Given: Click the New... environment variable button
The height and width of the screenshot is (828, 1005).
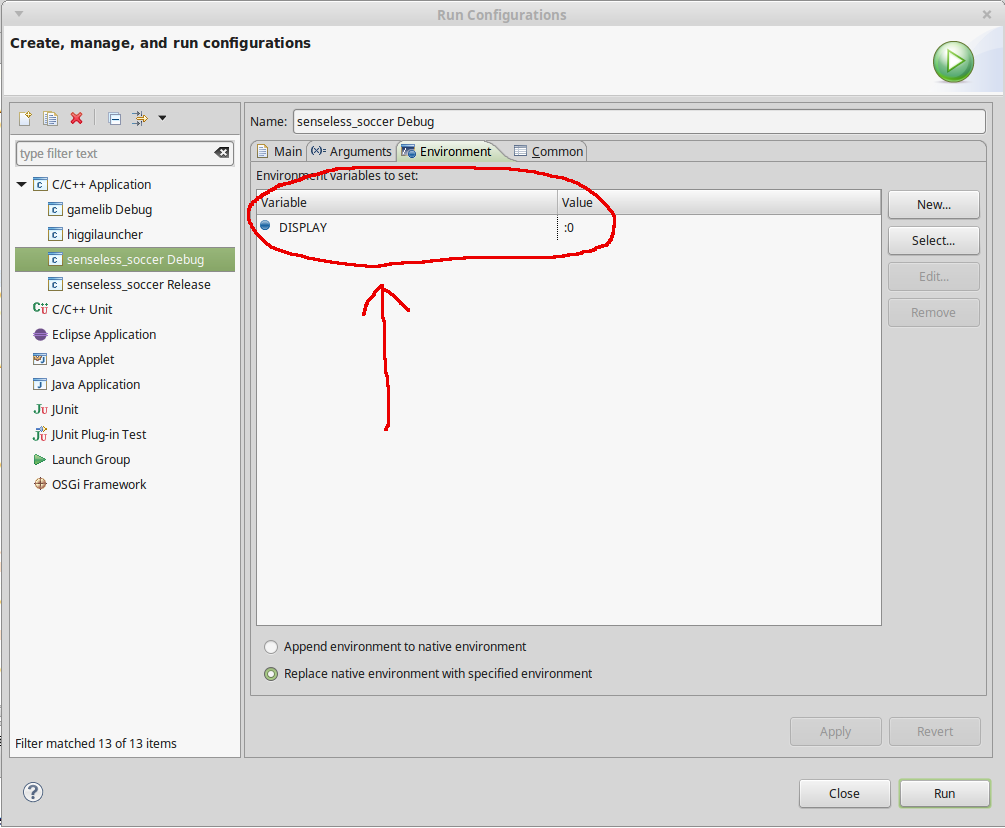Looking at the screenshot, I should [933, 204].
